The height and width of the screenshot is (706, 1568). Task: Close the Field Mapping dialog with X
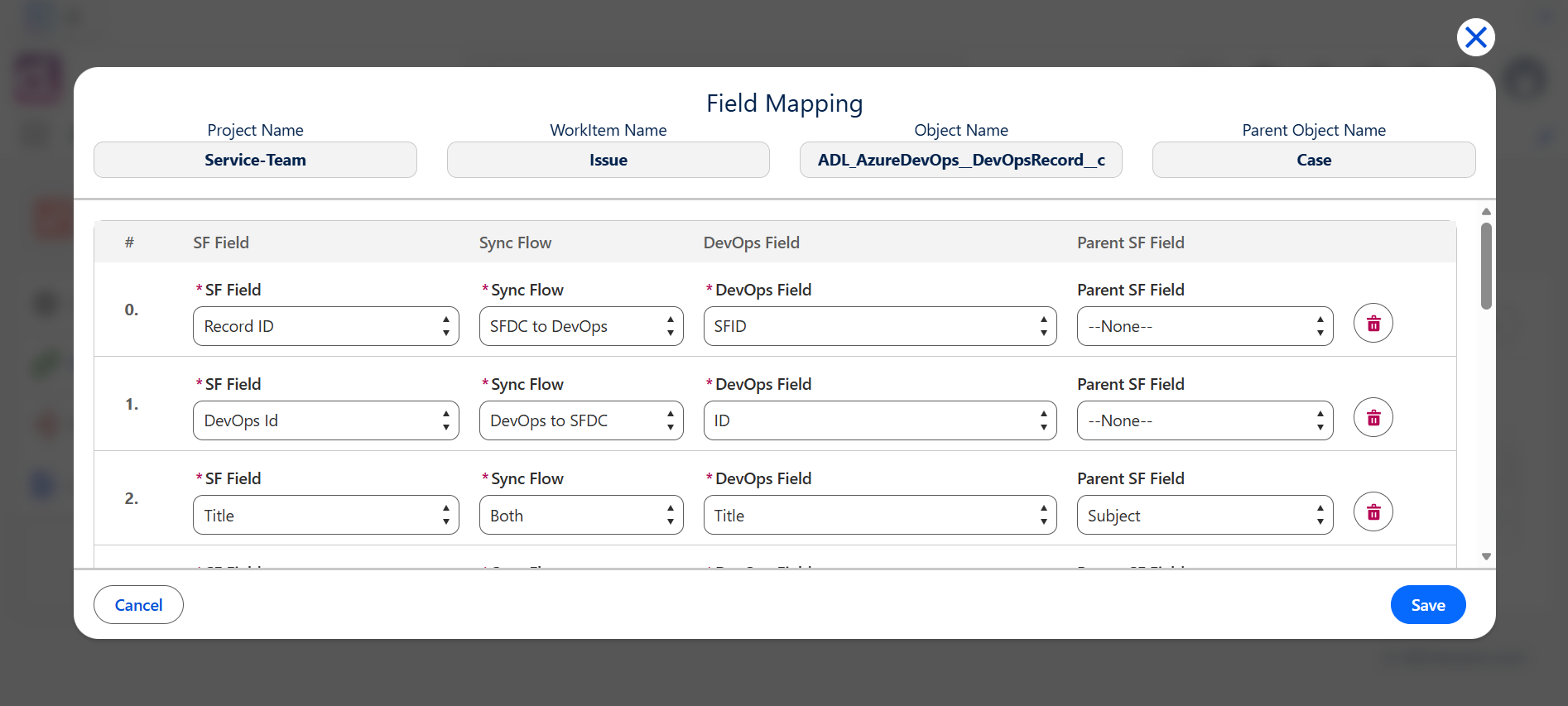[1475, 37]
